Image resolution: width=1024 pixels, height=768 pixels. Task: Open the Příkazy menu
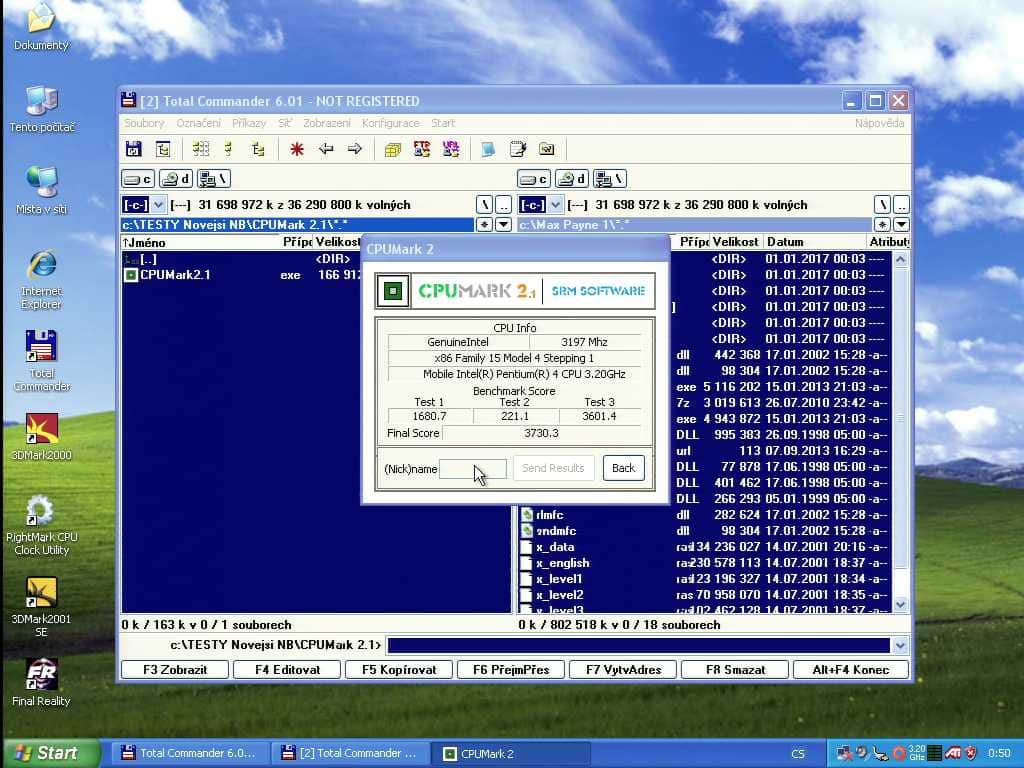[x=249, y=123]
